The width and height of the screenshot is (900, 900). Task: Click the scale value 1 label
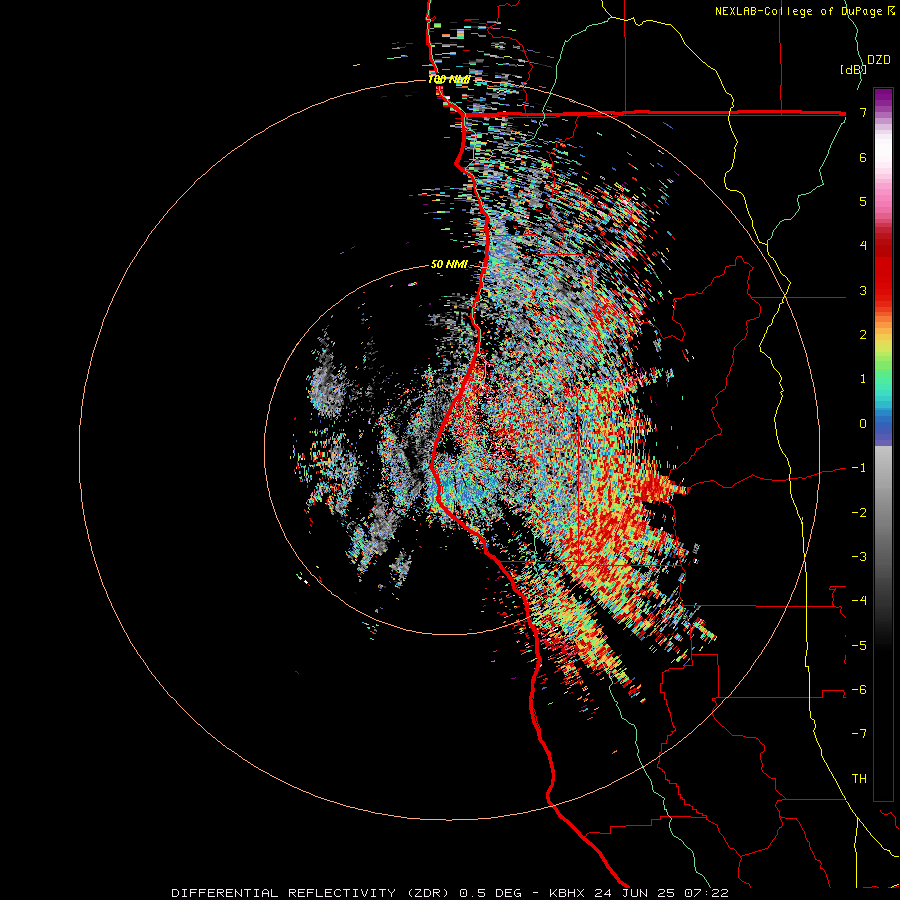863,379
